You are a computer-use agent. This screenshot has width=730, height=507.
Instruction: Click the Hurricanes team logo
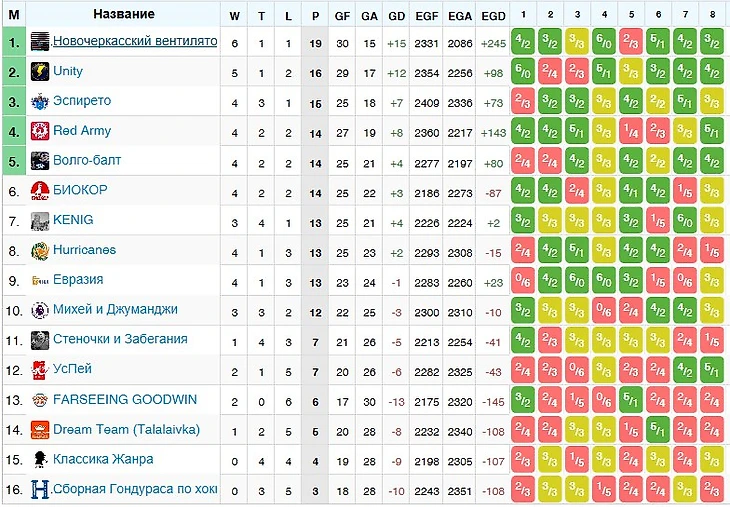coord(40,250)
